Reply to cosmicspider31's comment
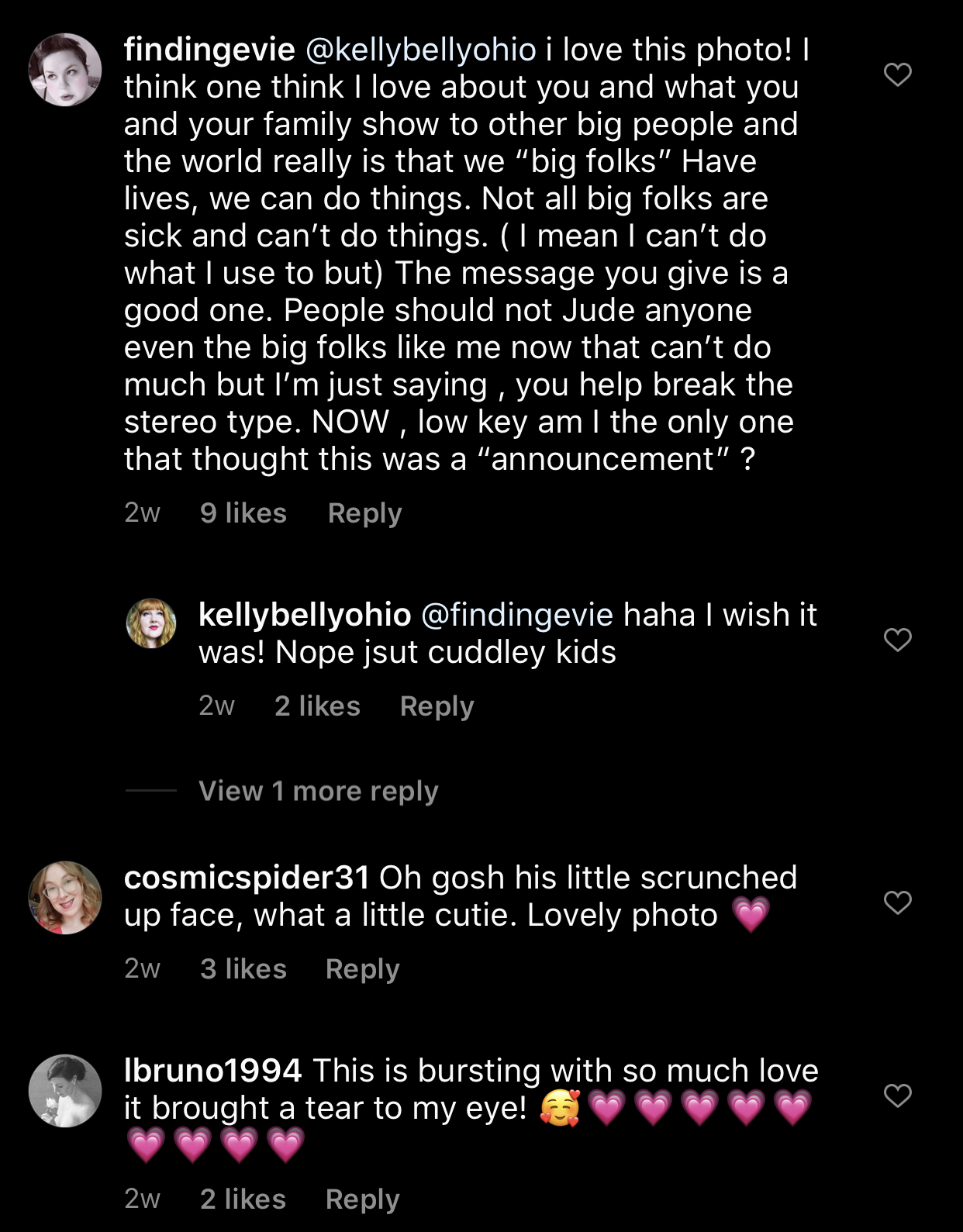 click(362, 969)
